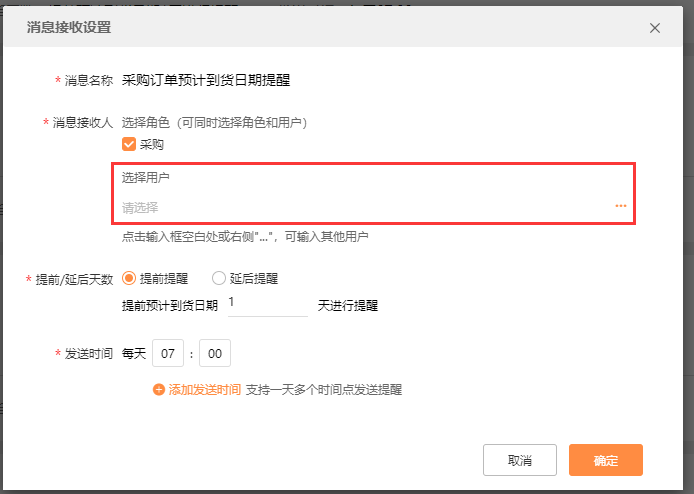Image resolution: width=694 pixels, height=494 pixels.
Task: Click the hint text about entering other users
Action: point(245,237)
